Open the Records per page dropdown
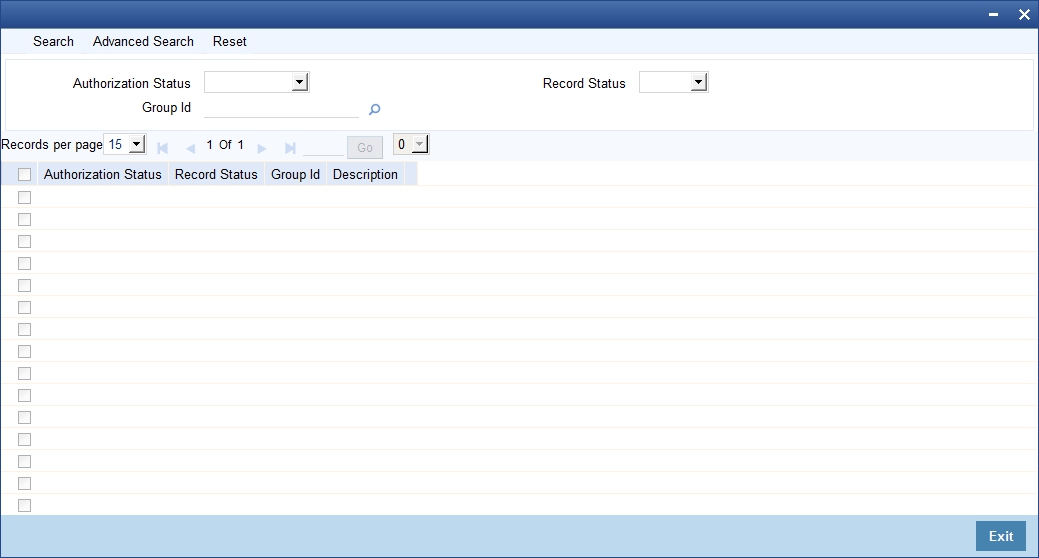This screenshot has width=1039, height=558. (125, 144)
